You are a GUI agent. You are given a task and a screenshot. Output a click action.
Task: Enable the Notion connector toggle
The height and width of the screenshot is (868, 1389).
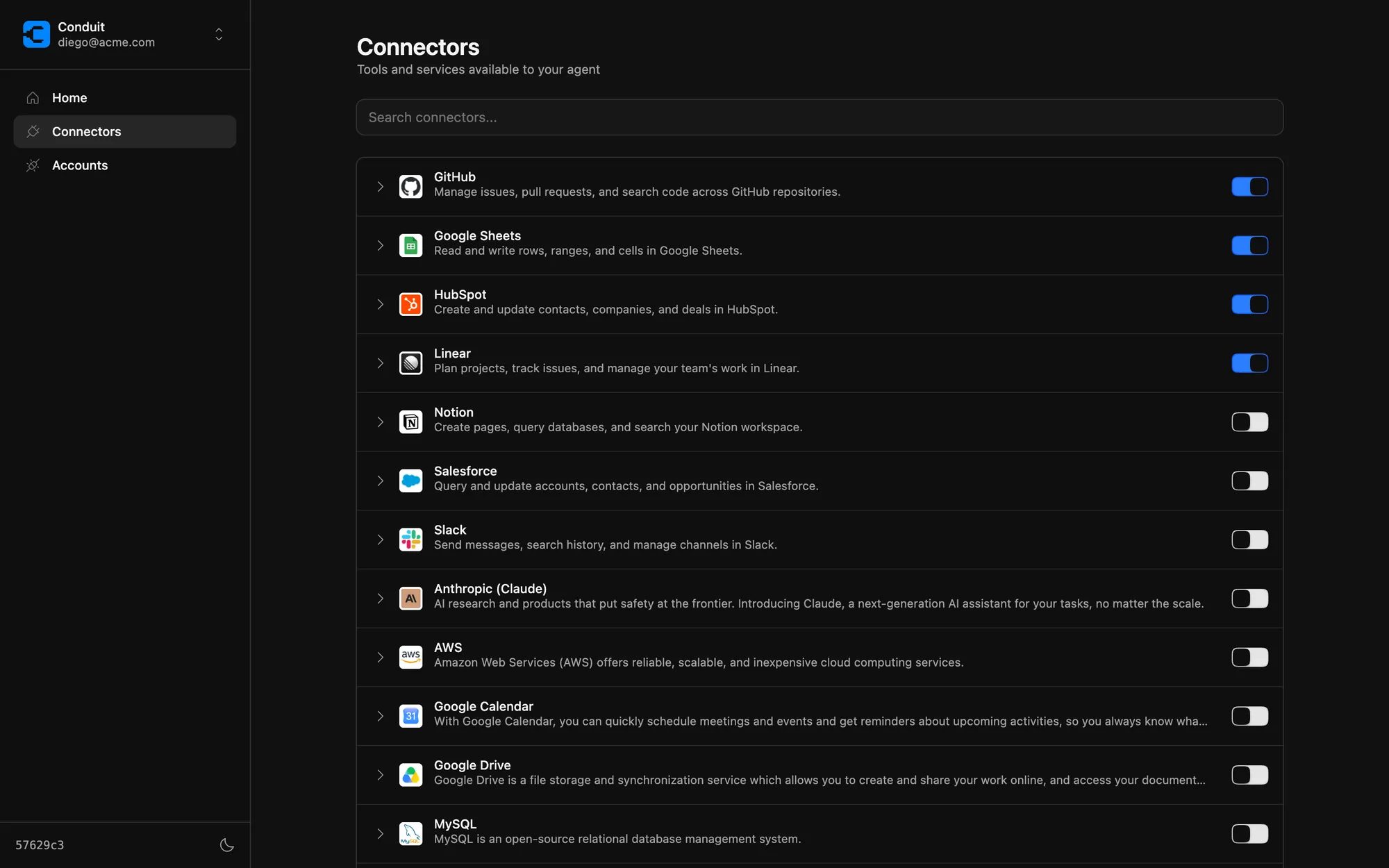pos(1249,422)
